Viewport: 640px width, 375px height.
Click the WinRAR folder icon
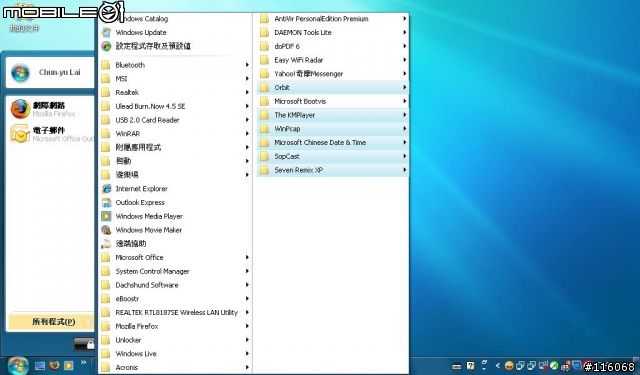pos(106,134)
